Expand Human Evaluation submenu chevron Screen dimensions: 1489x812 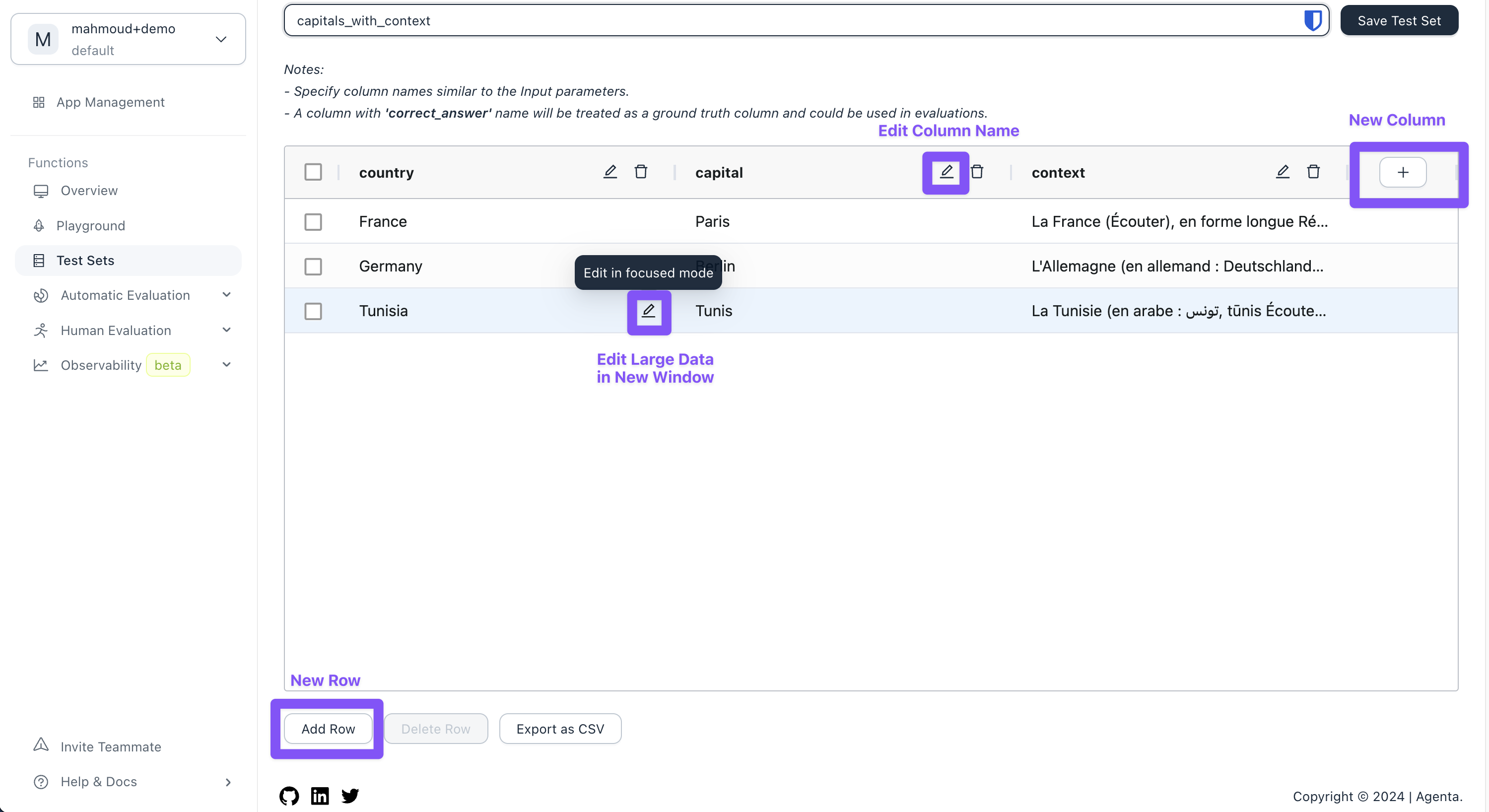tap(227, 330)
